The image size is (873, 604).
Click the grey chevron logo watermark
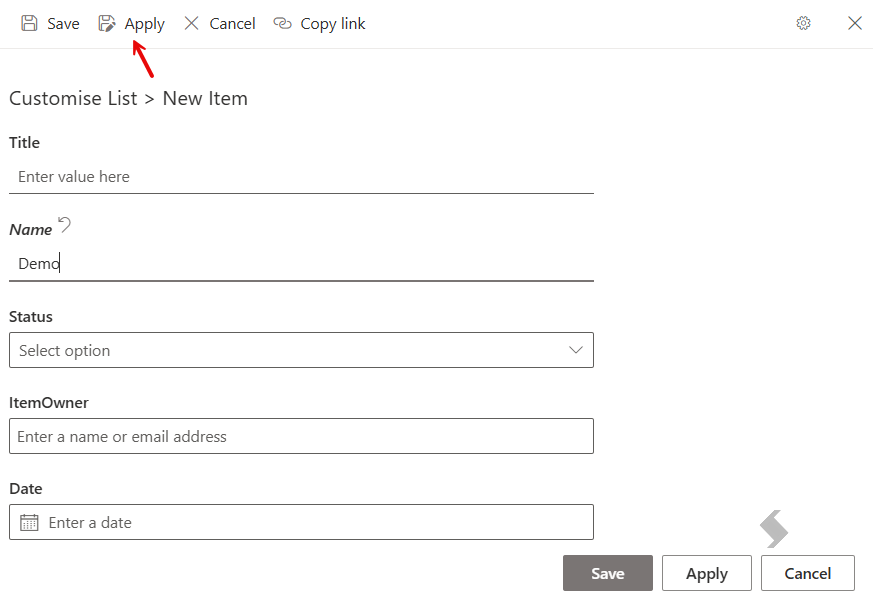774,529
